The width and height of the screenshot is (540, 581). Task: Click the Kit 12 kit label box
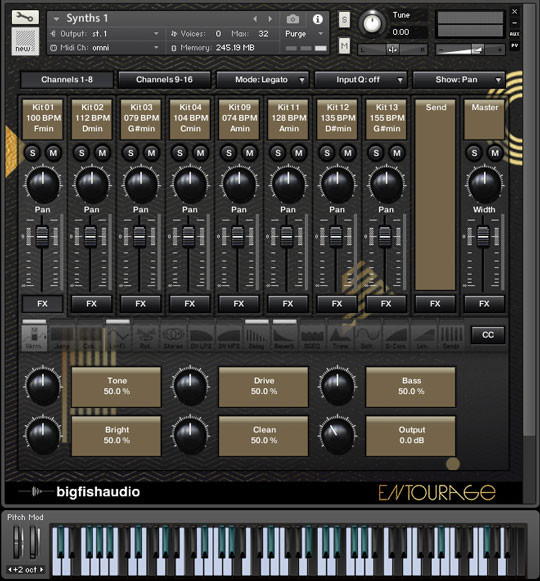click(338, 119)
